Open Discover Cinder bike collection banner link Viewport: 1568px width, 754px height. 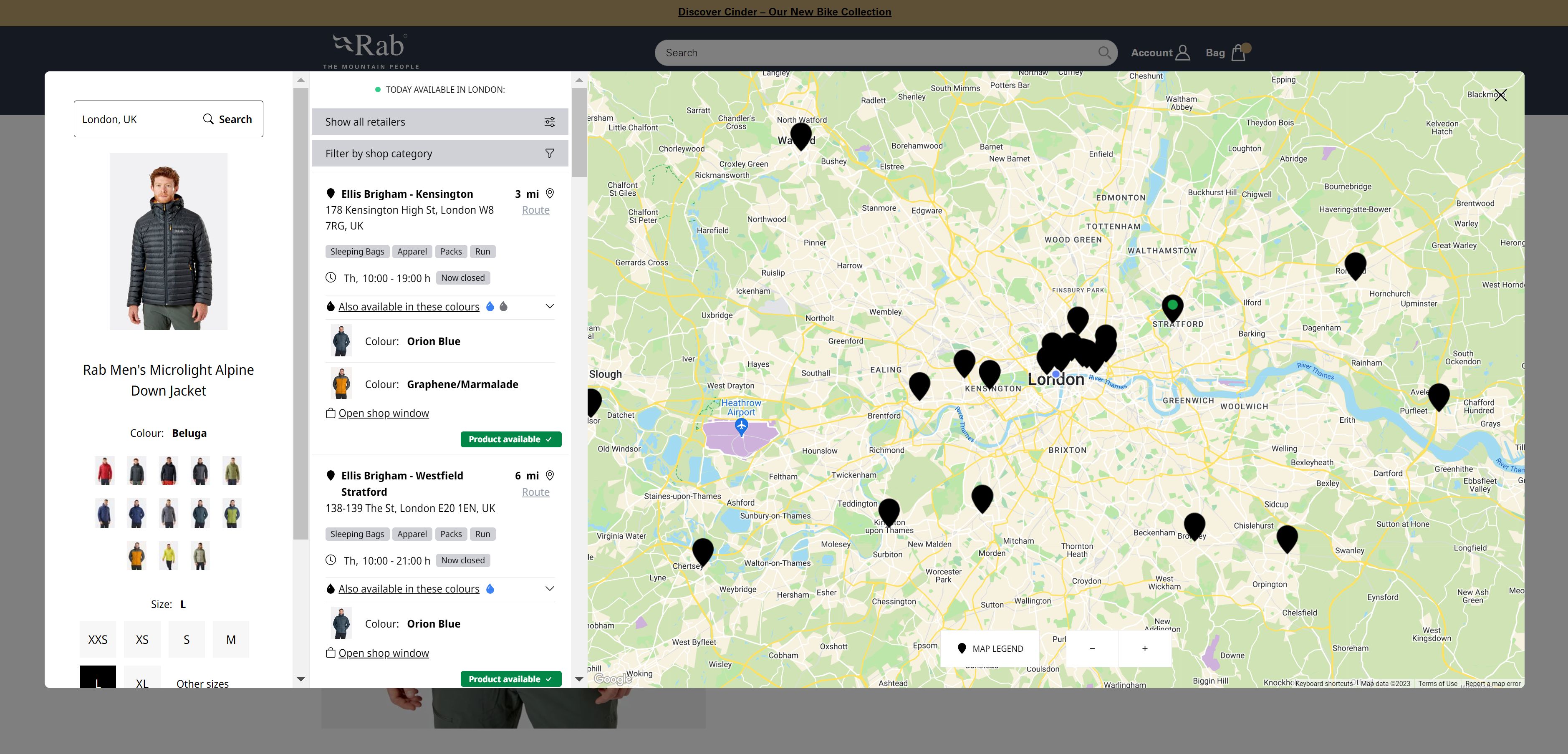click(784, 12)
